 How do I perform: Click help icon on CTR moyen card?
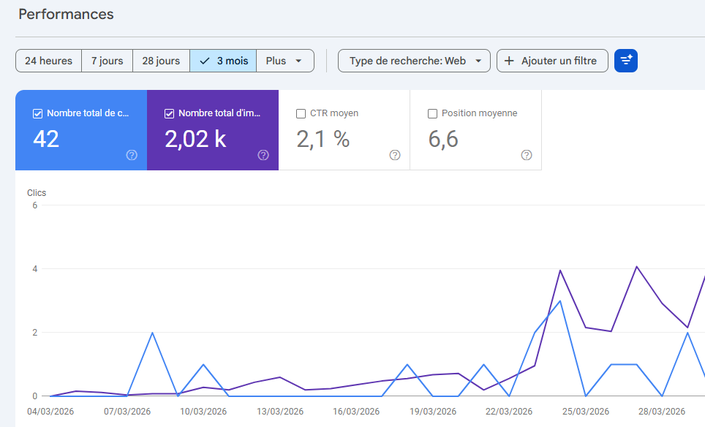(395, 155)
